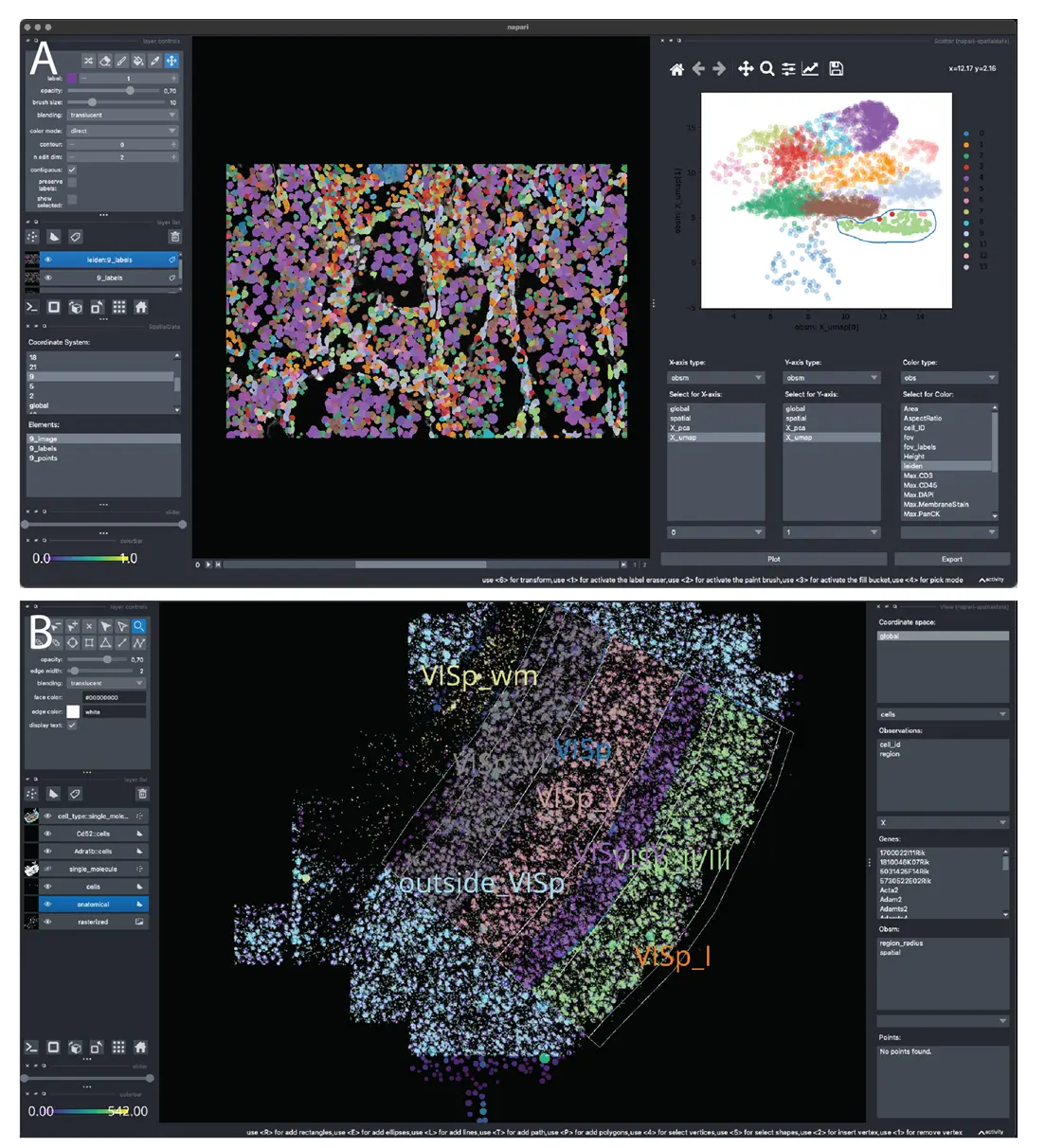Screen dimensions: 1045x1148
Task: Click the scatter plot home icon
Action: pos(676,69)
